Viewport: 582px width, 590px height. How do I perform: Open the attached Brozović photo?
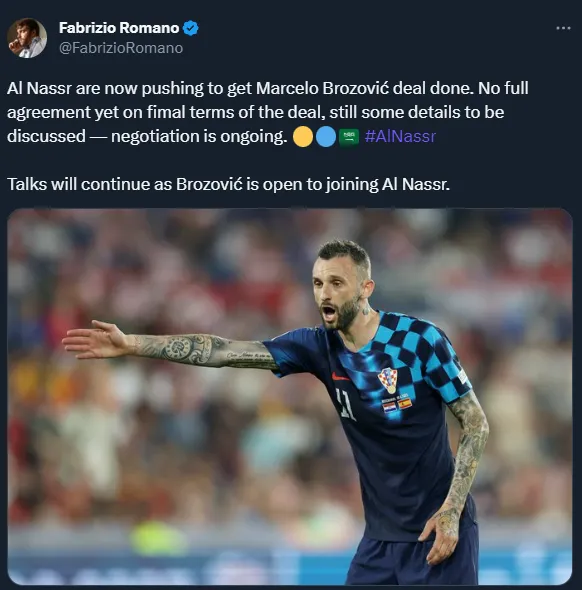pyautogui.click(x=290, y=396)
